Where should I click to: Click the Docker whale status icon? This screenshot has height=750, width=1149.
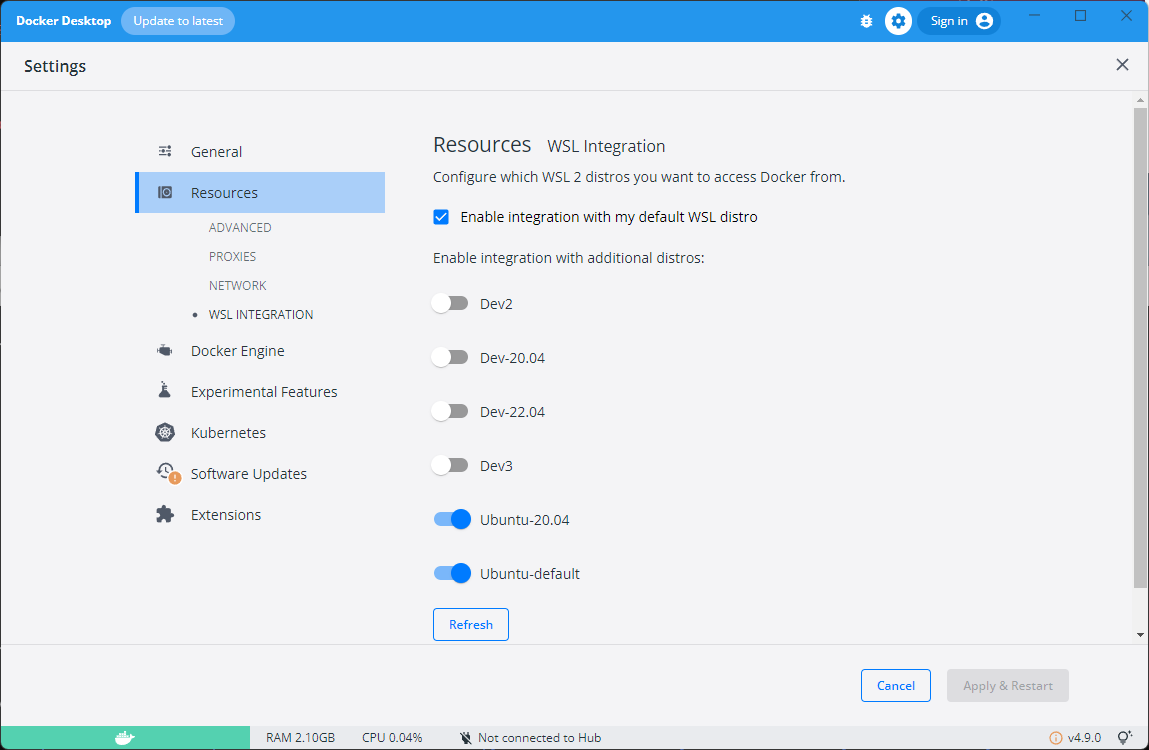[x=125, y=738]
